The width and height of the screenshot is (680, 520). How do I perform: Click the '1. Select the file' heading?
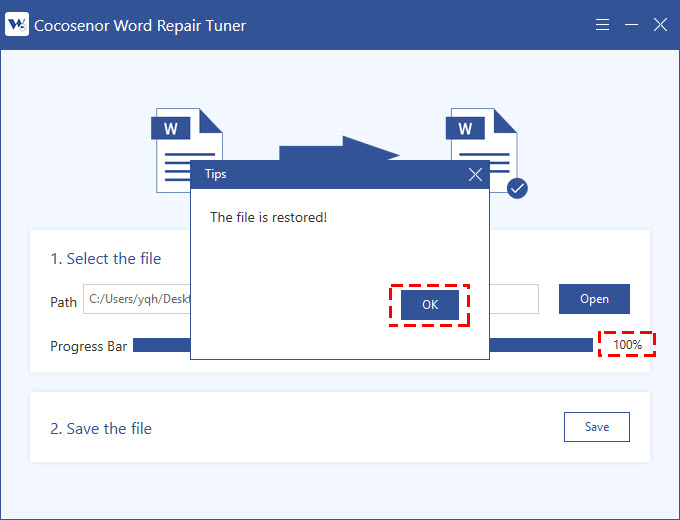pyautogui.click(x=106, y=258)
